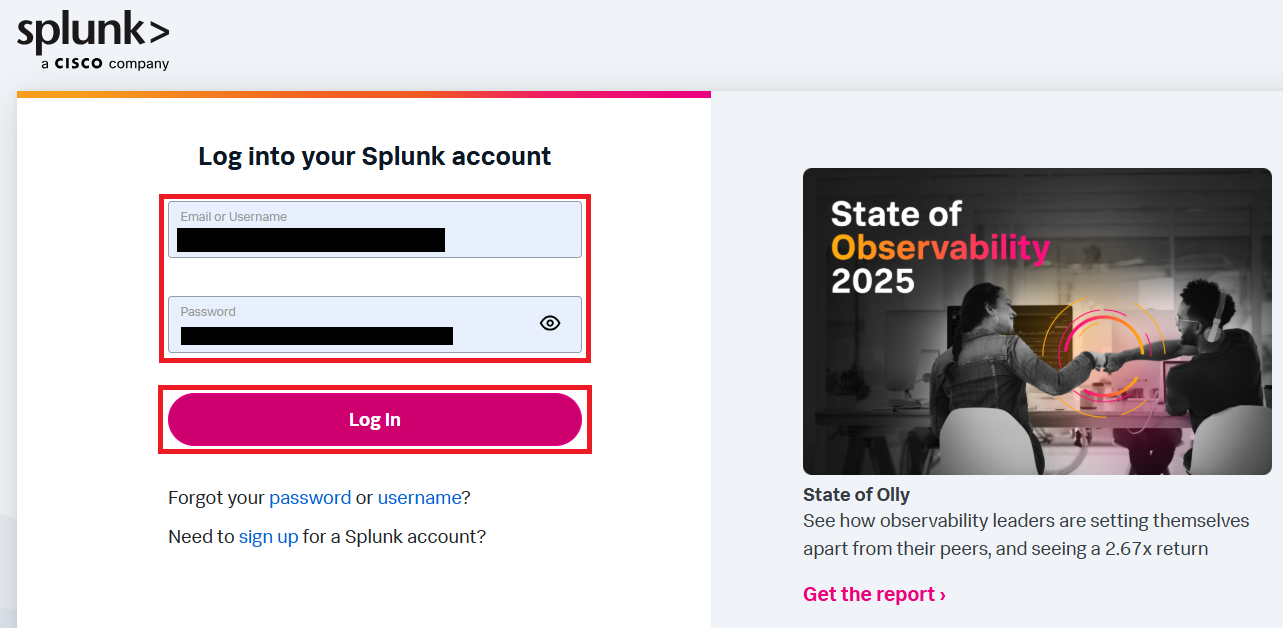
Task: Click the Observability title text in the banner
Action: (940, 247)
